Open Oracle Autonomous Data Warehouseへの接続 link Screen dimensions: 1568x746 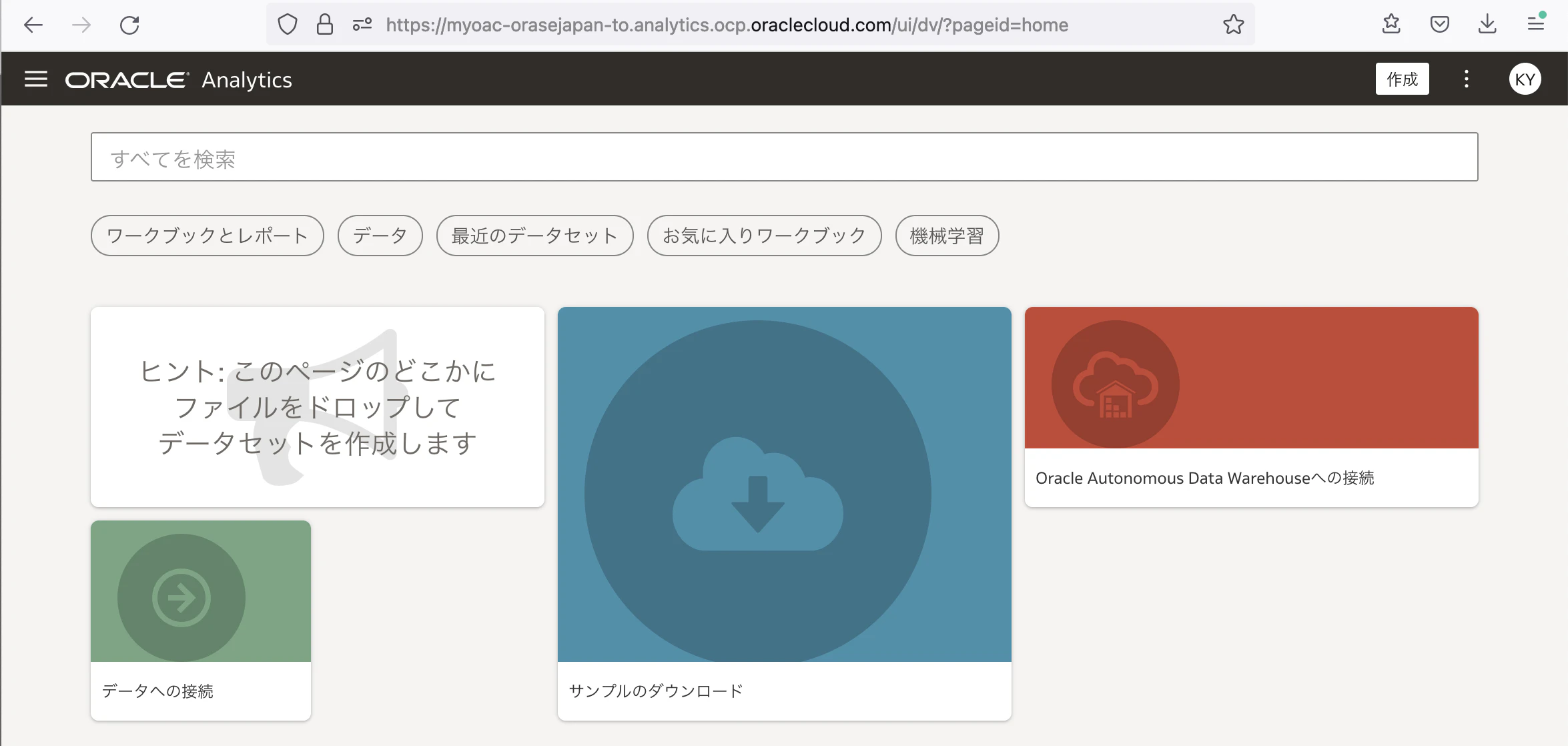(1204, 478)
